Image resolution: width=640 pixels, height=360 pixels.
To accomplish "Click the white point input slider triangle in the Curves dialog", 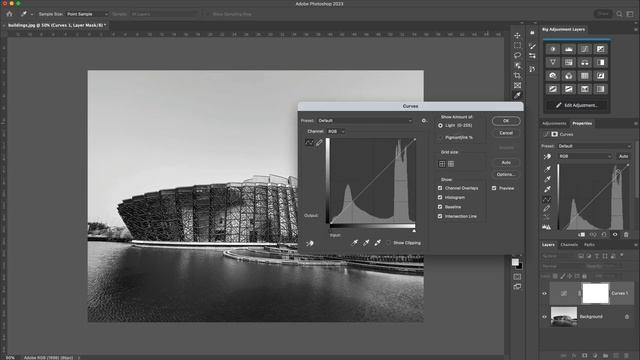I will (414, 231).
